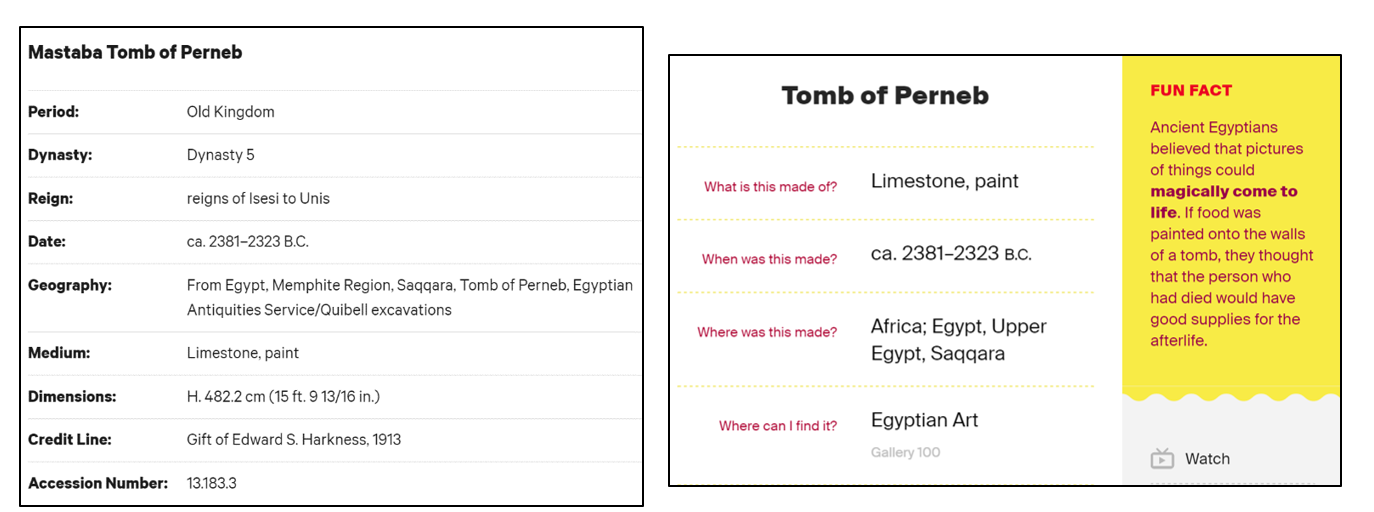This screenshot has height=512, width=1374.
Task: Select the Gift of Edward S. Harkness credit line
Action: (294, 439)
